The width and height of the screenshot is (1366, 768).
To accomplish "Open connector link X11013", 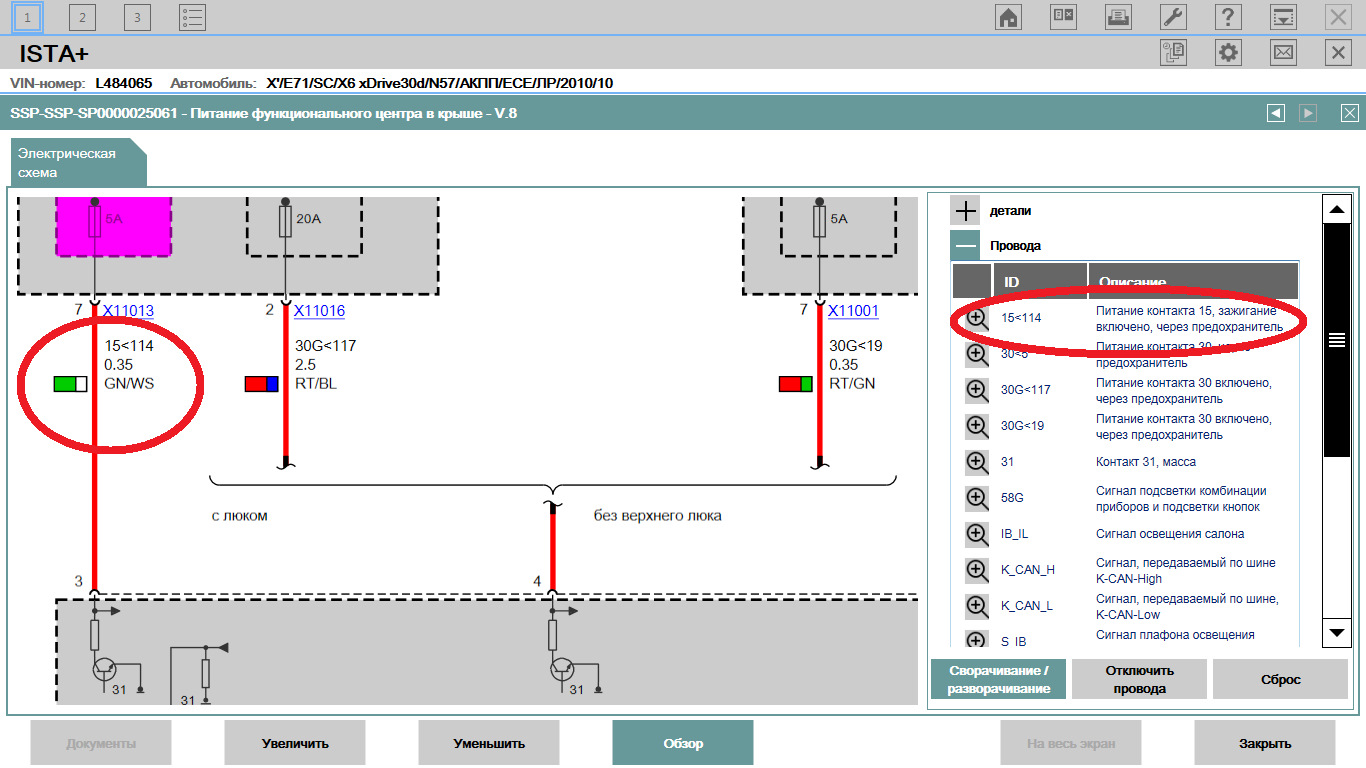I will (x=128, y=311).
